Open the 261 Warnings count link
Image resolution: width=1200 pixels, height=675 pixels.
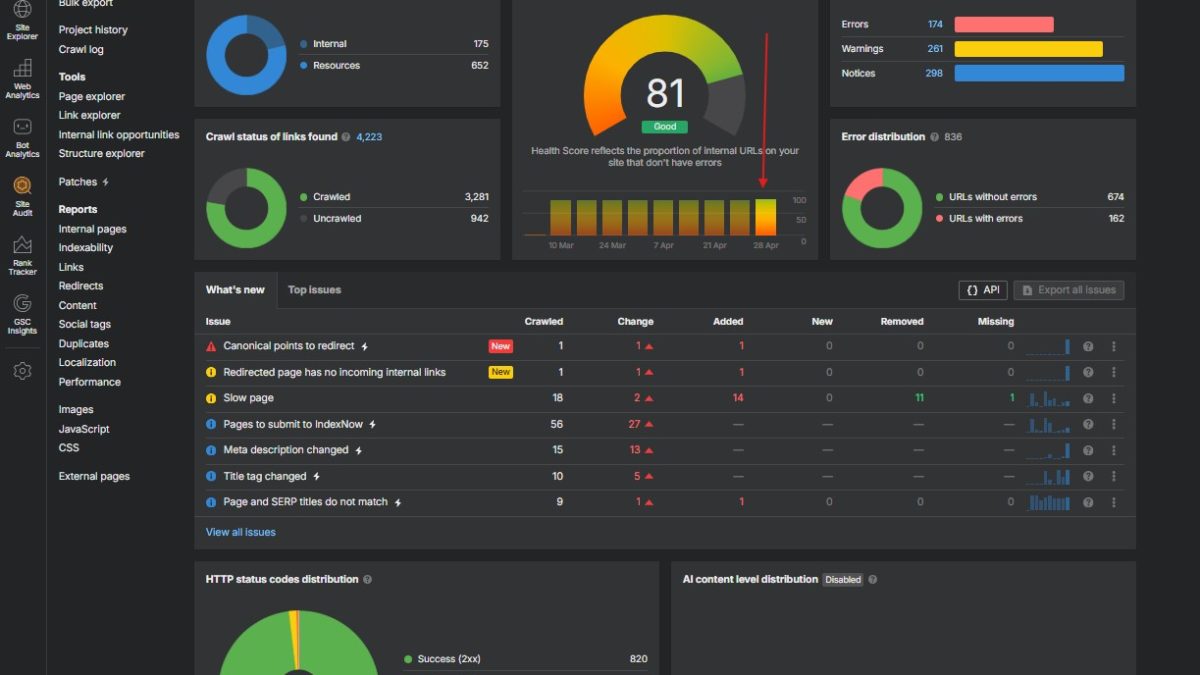point(935,48)
